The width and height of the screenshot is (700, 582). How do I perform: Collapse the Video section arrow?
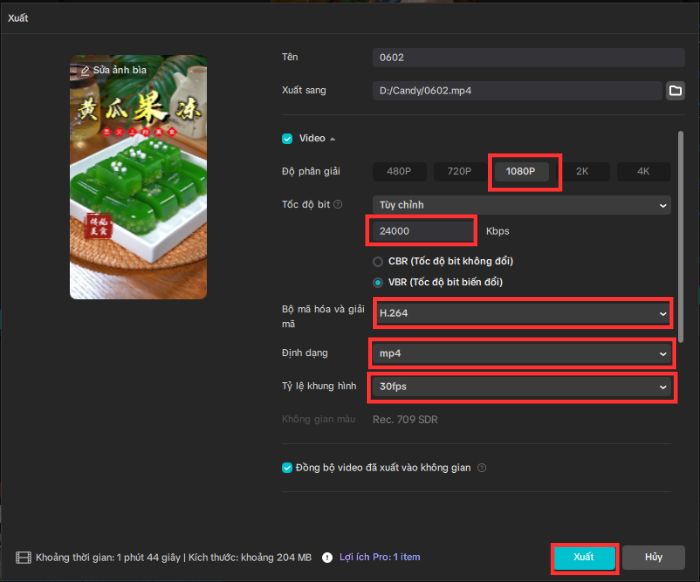pyautogui.click(x=333, y=138)
